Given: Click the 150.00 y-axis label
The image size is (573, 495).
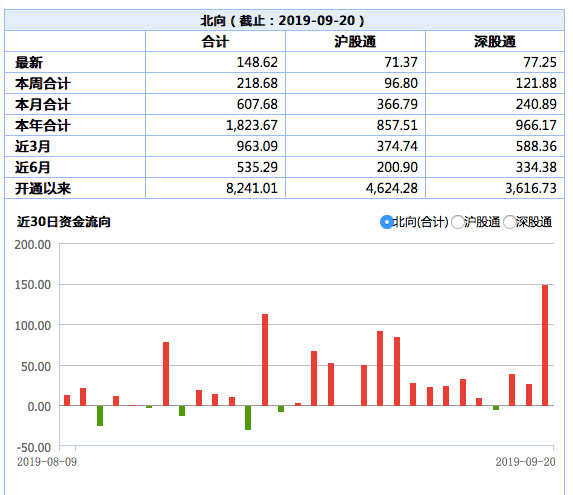Looking at the screenshot, I should tap(33, 285).
